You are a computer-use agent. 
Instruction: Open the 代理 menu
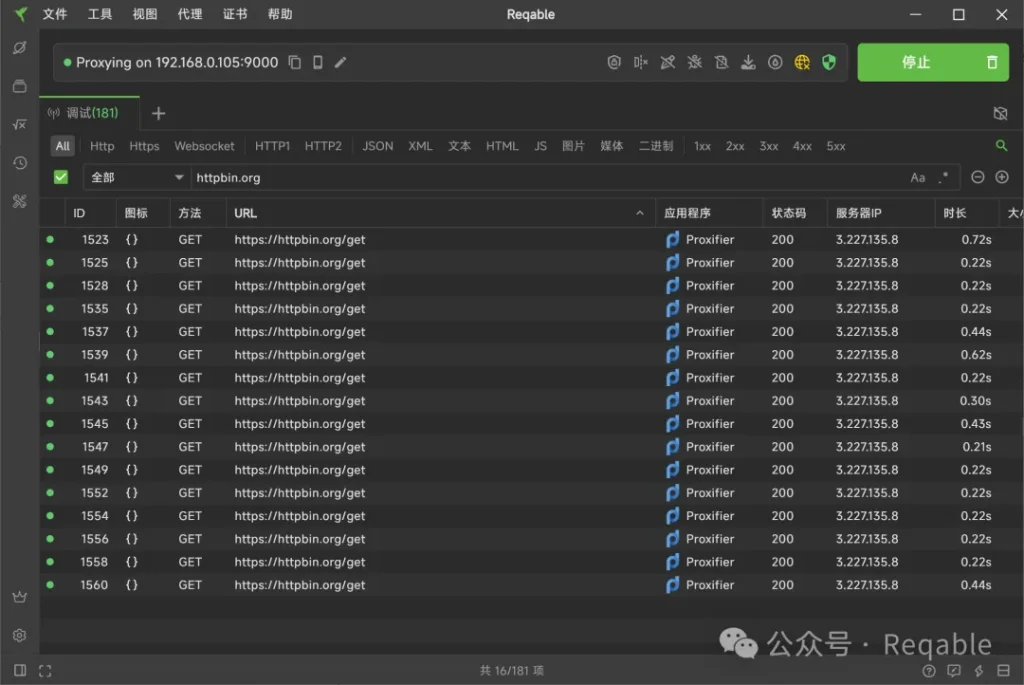(x=190, y=14)
